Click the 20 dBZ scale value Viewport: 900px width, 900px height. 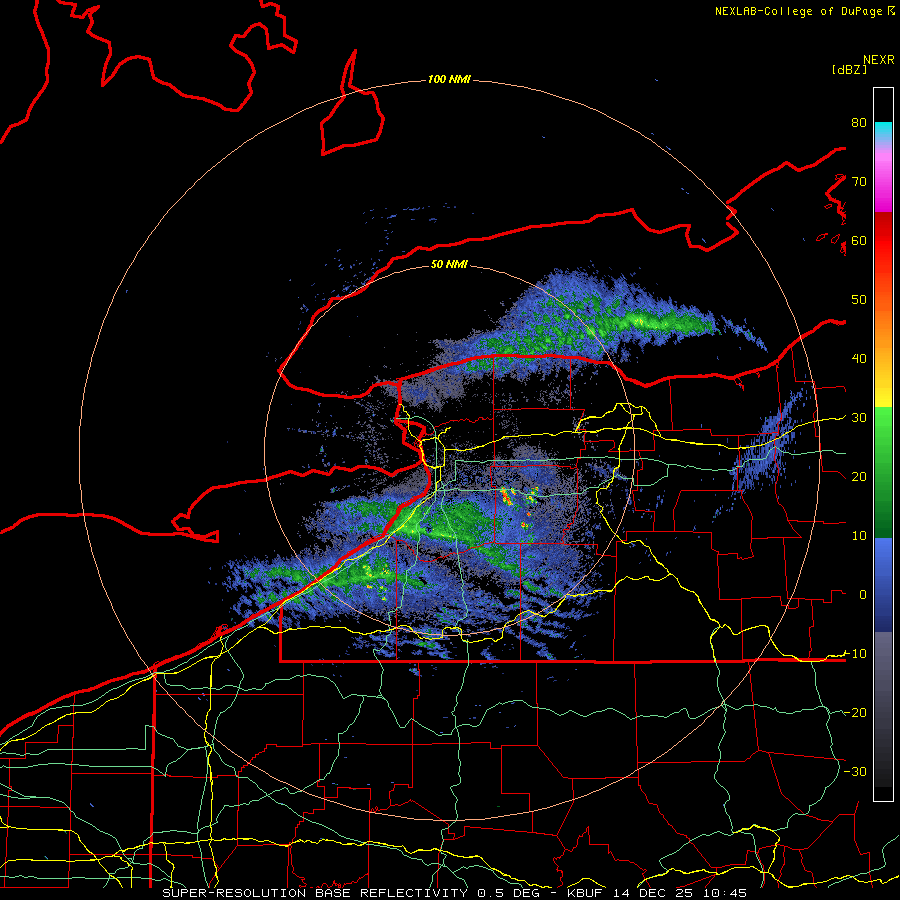[x=859, y=477]
